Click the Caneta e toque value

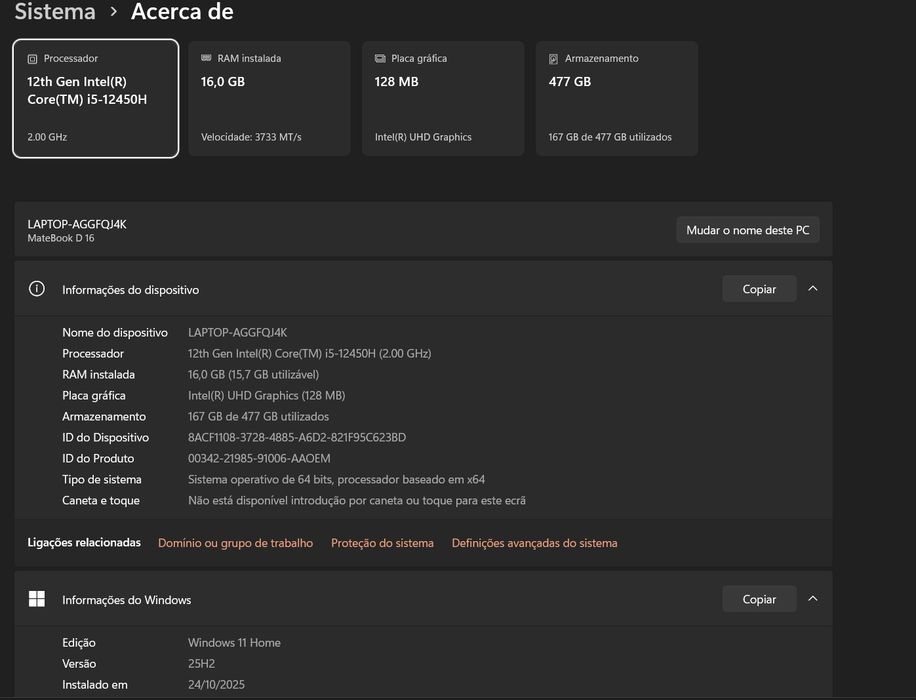(357, 500)
